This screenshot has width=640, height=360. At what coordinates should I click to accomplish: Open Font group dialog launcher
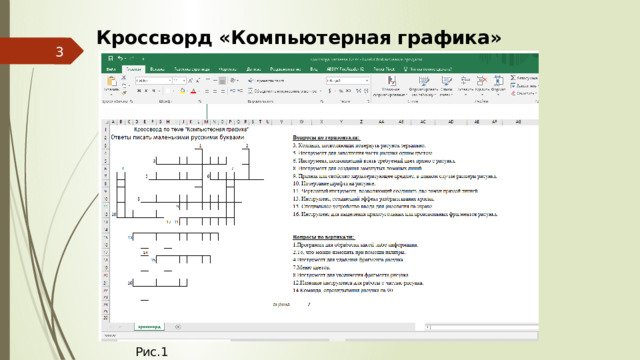(200, 101)
